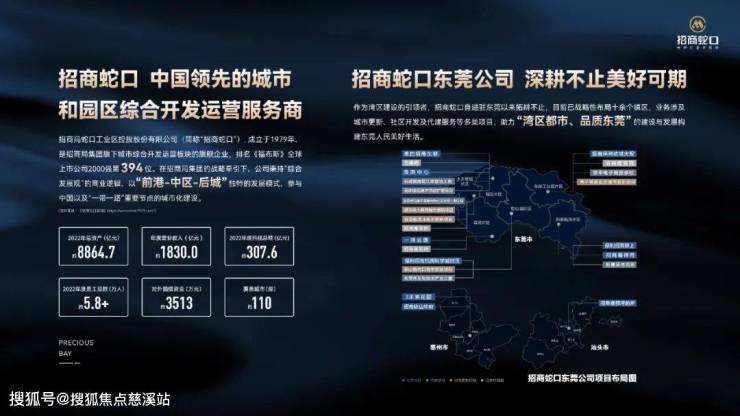Click the highlighted phrase 湾区都市、品质东莞

point(576,121)
